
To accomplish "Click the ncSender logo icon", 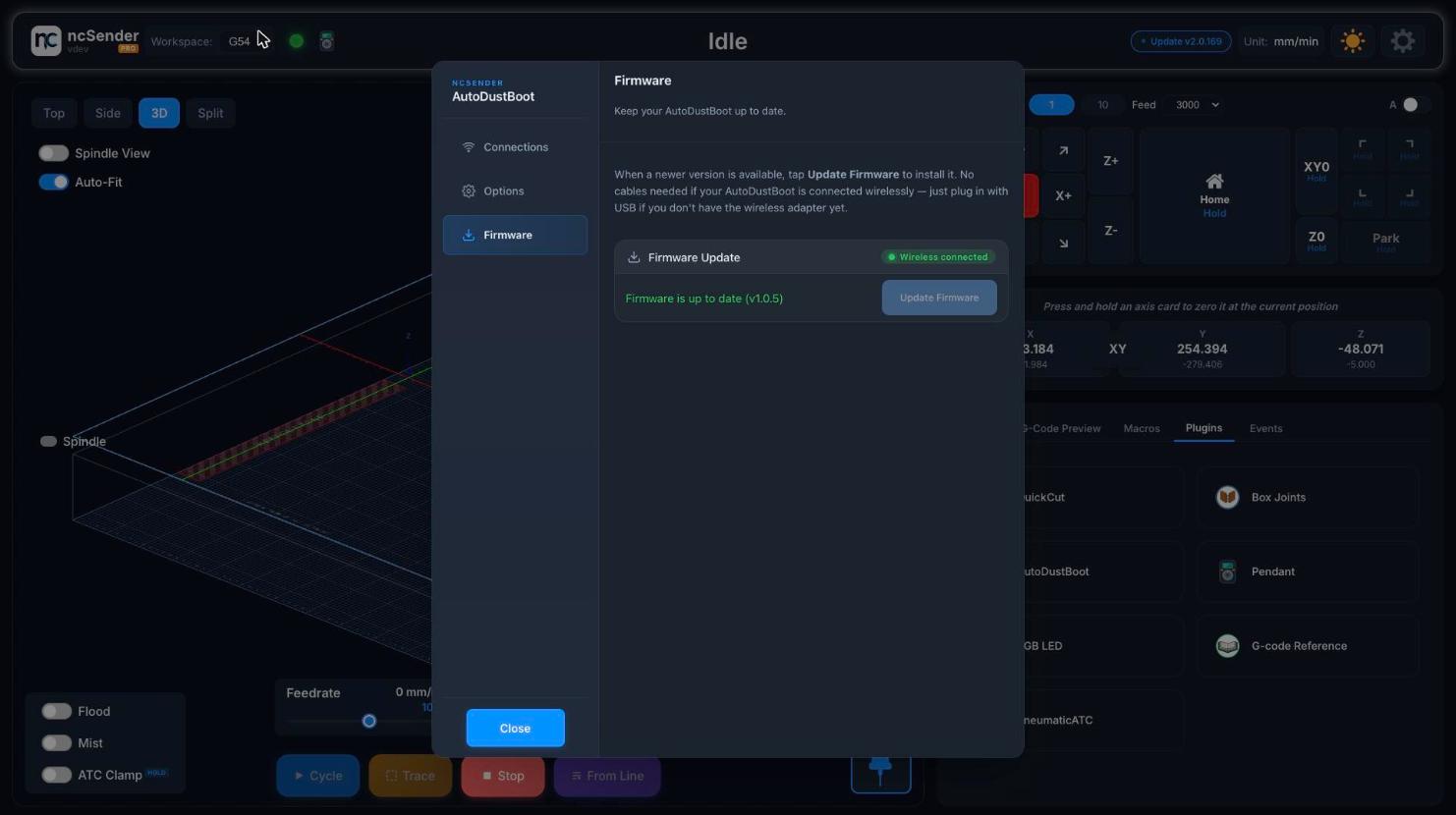I will pos(46,40).
